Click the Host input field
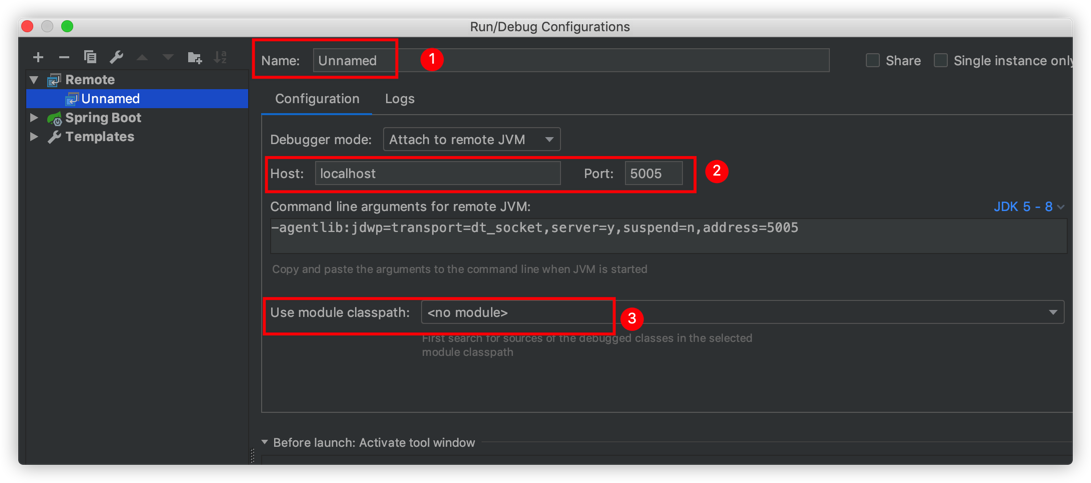The image size is (1091, 483). click(x=438, y=173)
